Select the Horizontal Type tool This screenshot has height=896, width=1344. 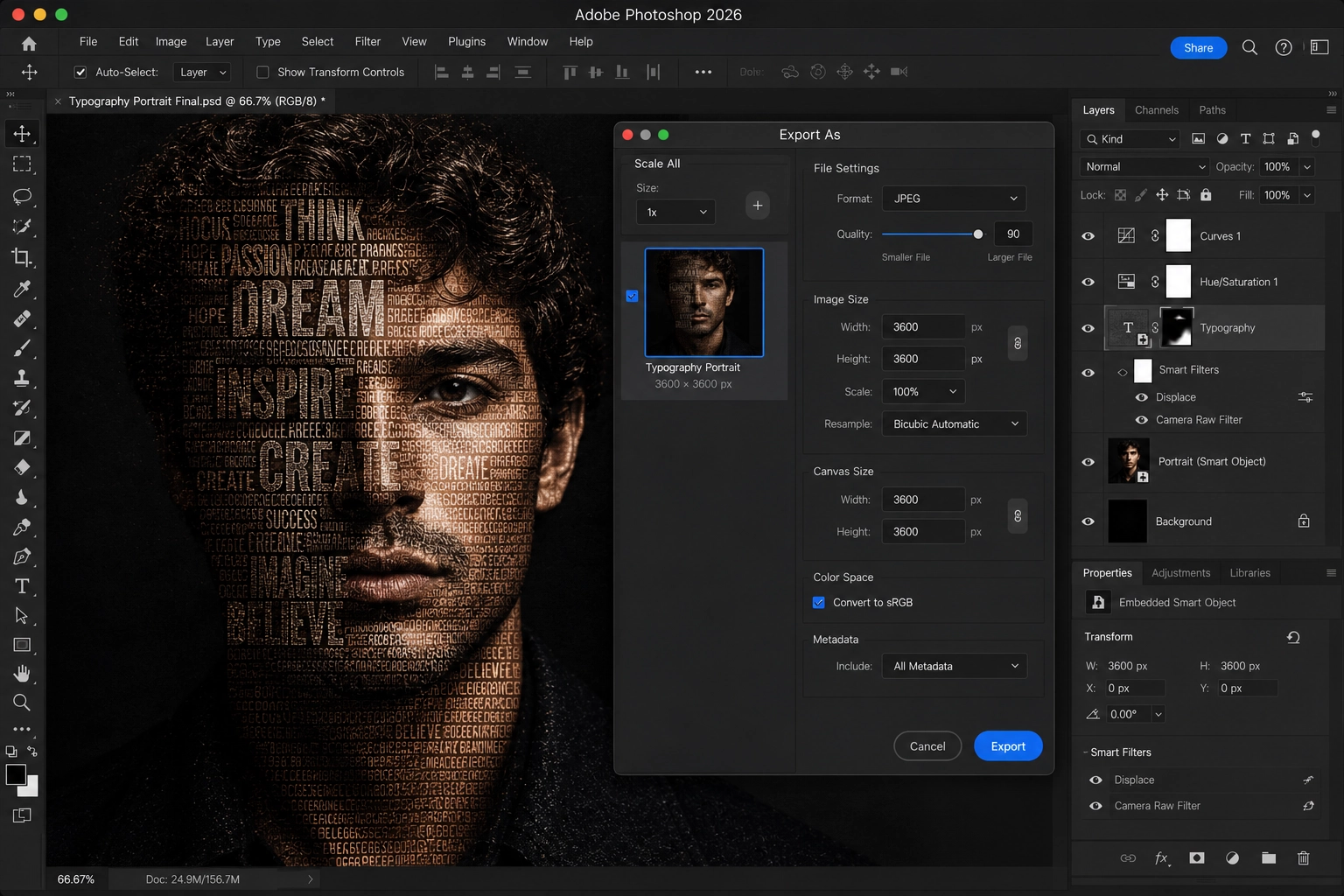coord(22,586)
